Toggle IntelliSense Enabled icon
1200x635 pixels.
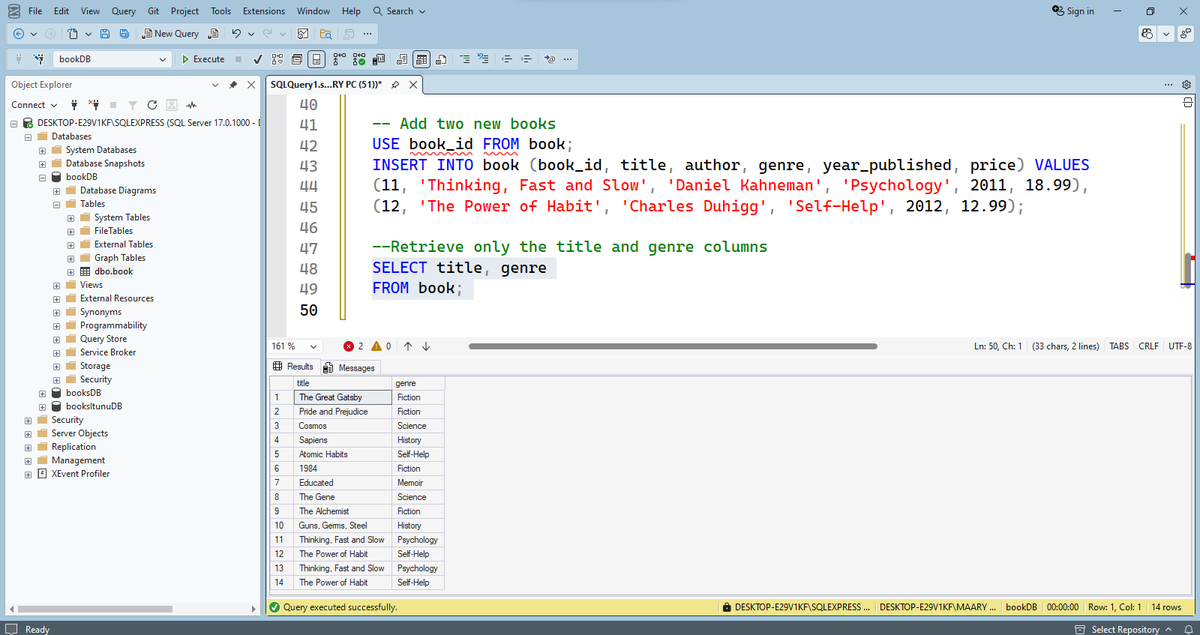click(x=316, y=59)
